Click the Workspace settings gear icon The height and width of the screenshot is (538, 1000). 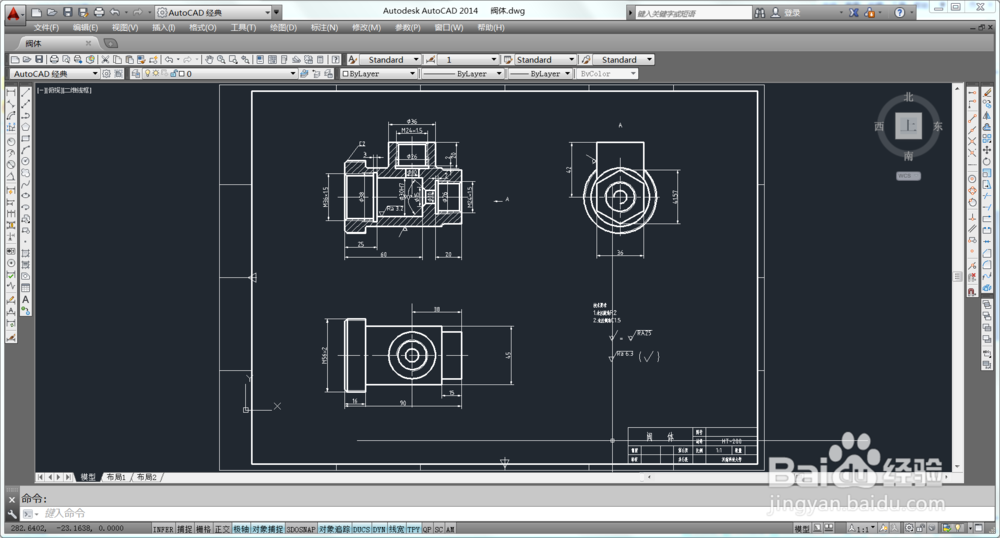point(107,73)
